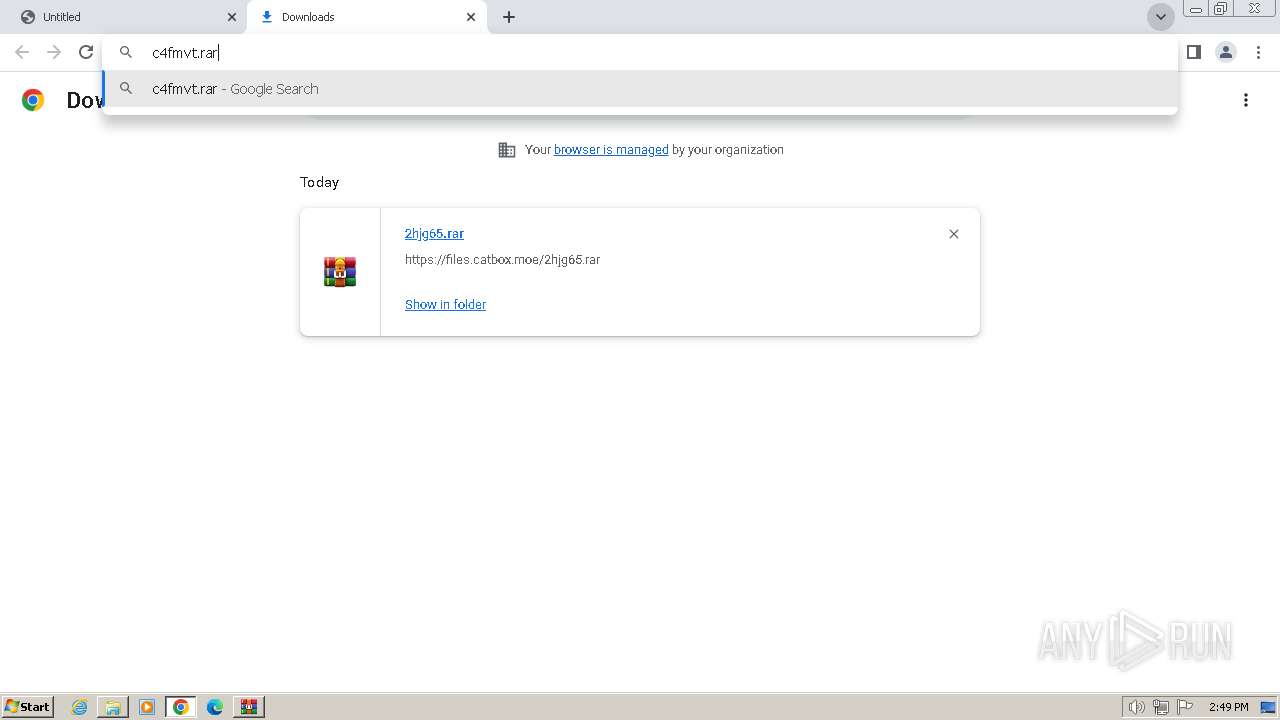Image resolution: width=1280 pixels, height=720 pixels.
Task: Open Downloads page more actions menu
Action: [x=1246, y=100]
